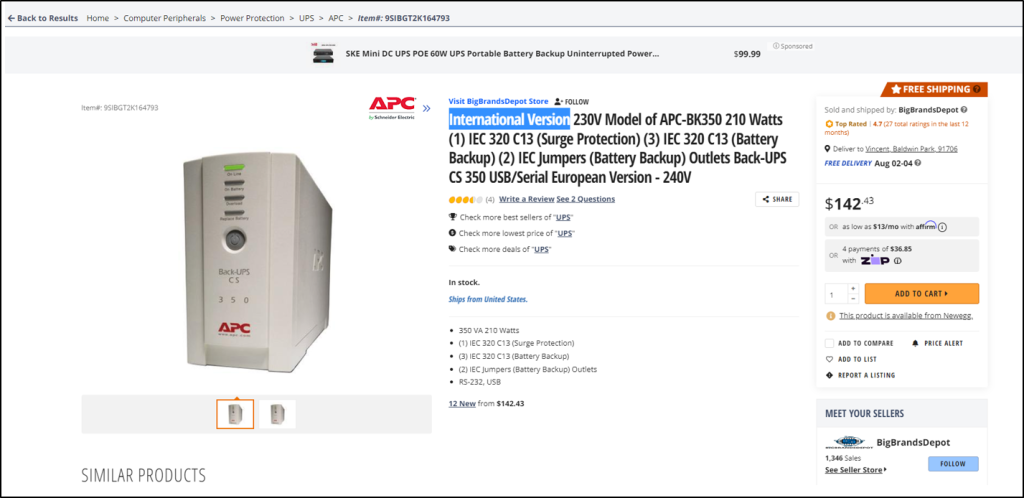Click the Zip logo
This screenshot has height=498, width=1024.
874,260
